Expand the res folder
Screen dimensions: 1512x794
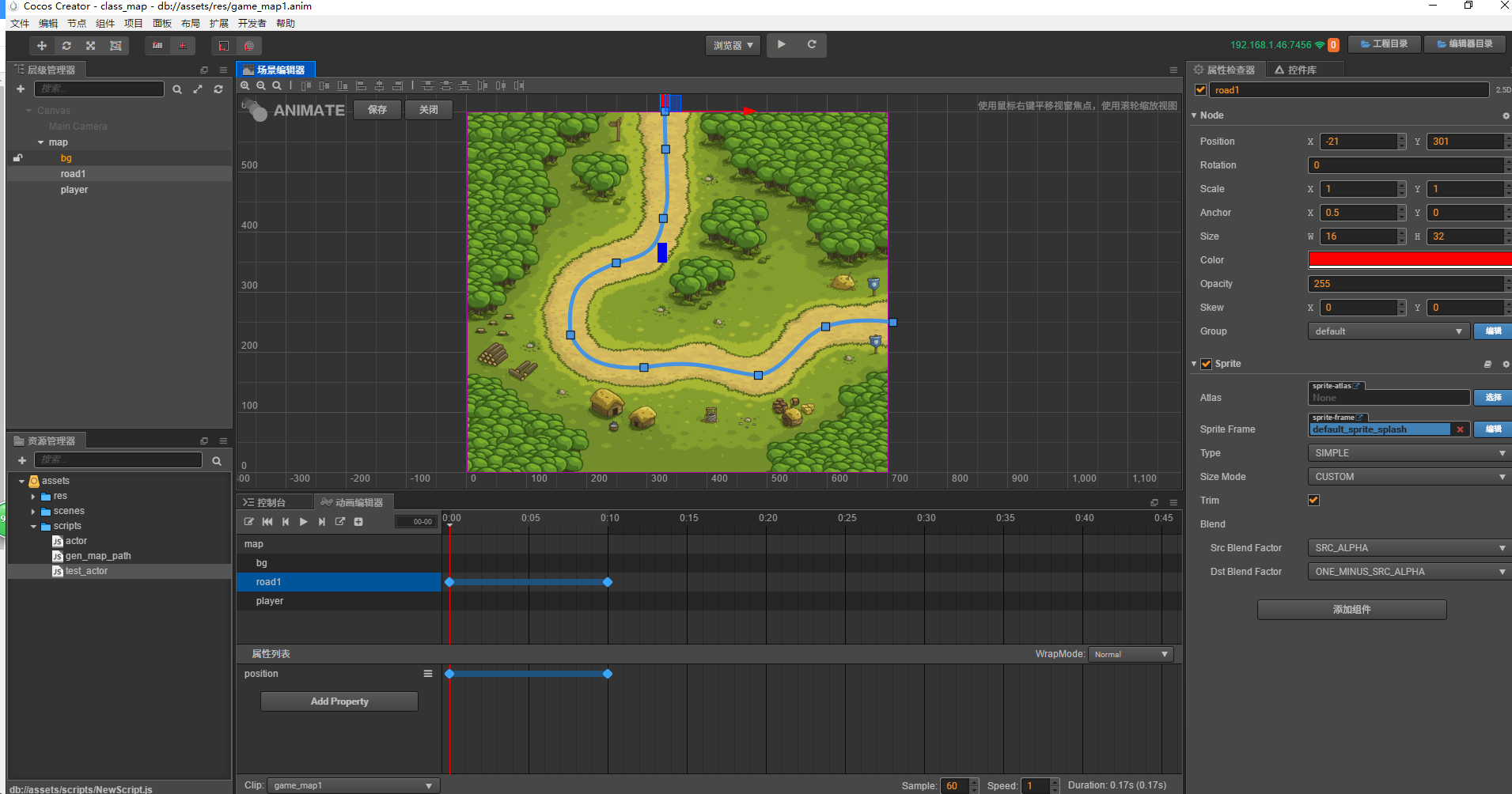click(x=33, y=497)
